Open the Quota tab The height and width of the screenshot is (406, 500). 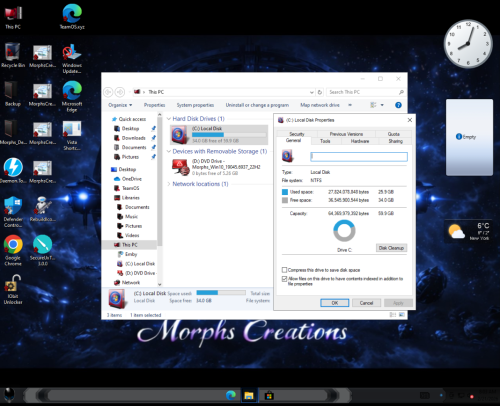(x=393, y=134)
